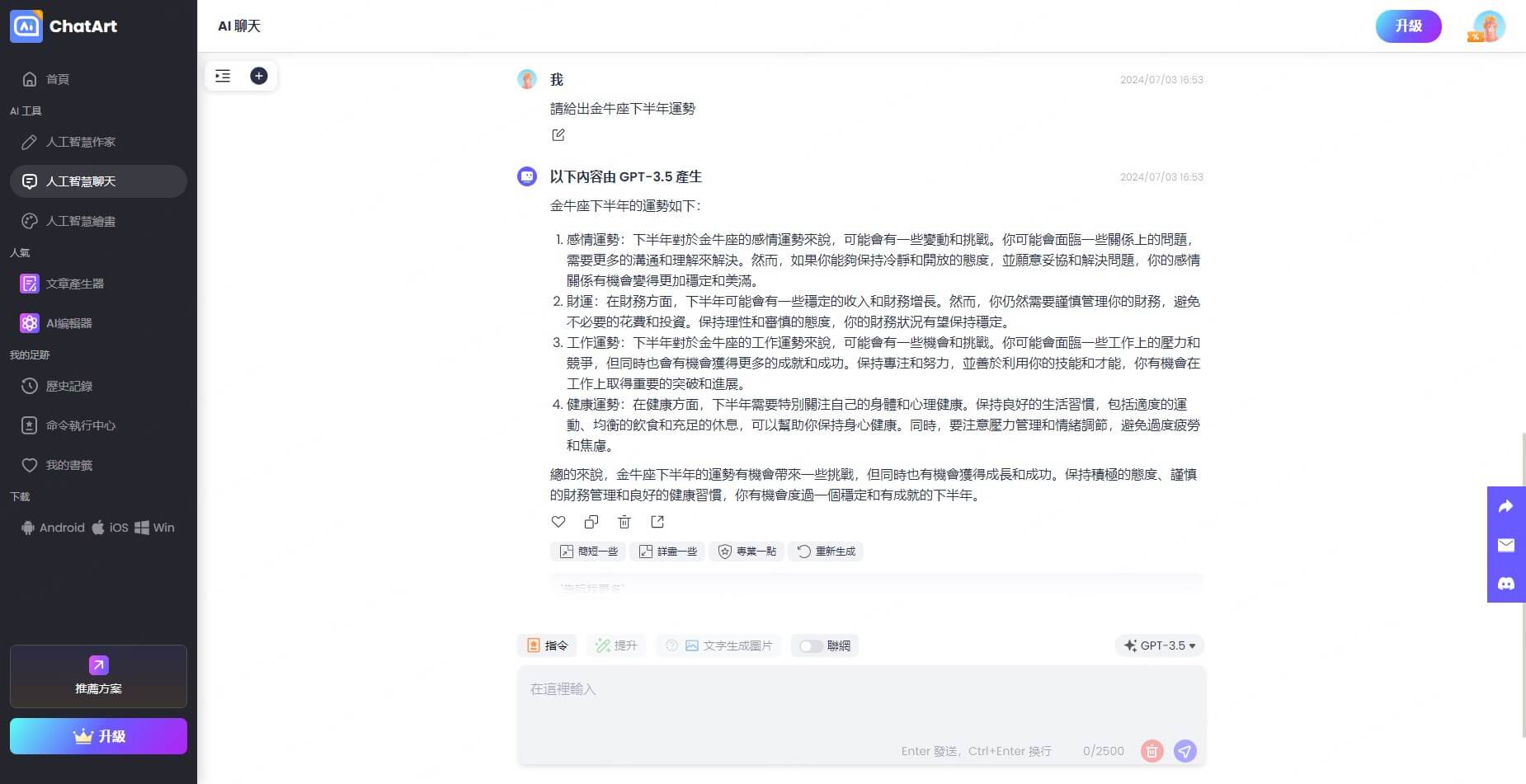Clear input with red trash button
Viewport: 1526px width, 784px height.
[x=1152, y=751]
